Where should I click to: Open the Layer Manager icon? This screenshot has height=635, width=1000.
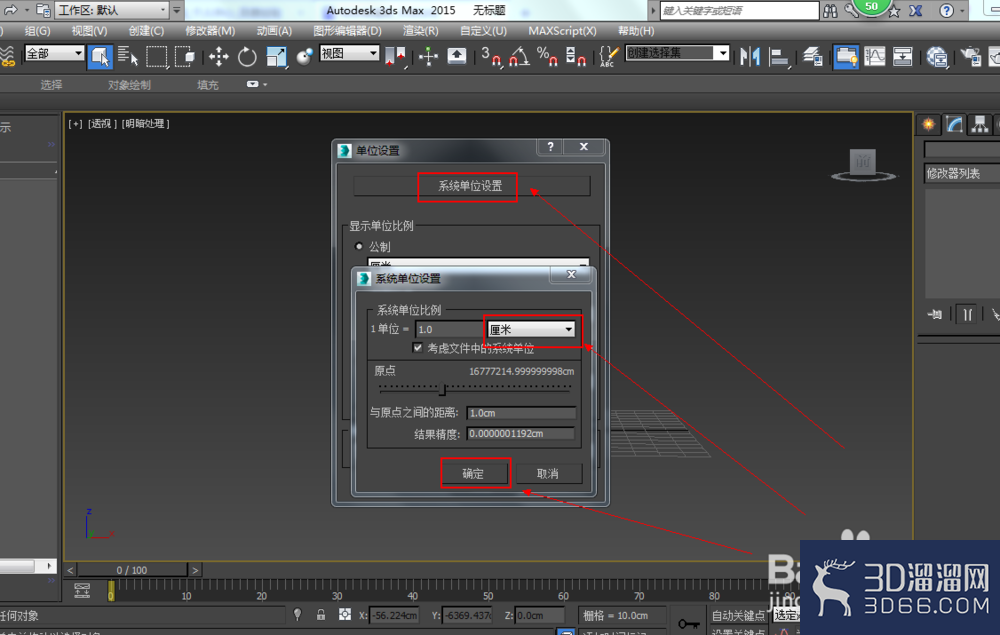812,57
